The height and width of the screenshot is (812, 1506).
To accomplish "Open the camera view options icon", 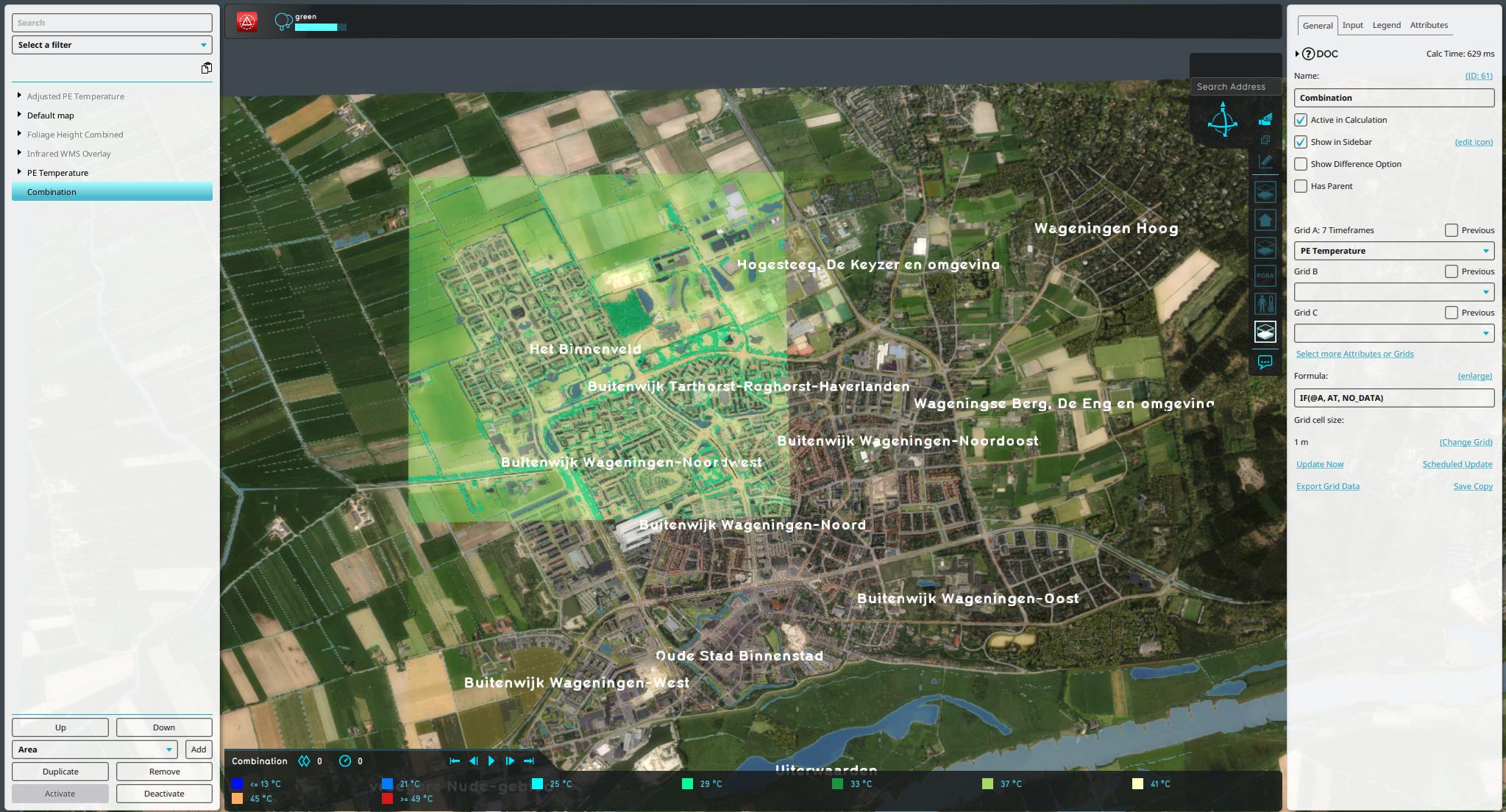I will pos(1265,119).
